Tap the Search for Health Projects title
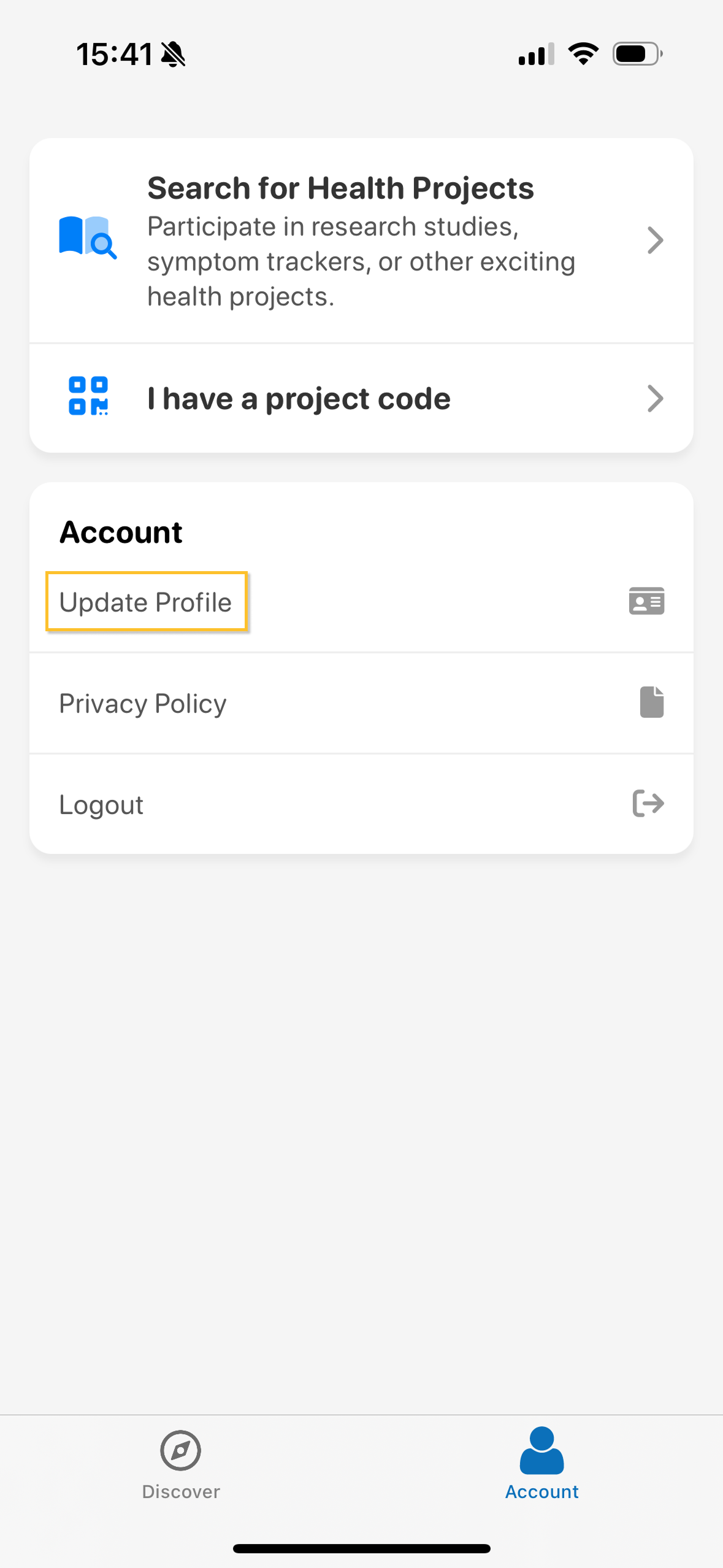723x1568 pixels. [340, 188]
